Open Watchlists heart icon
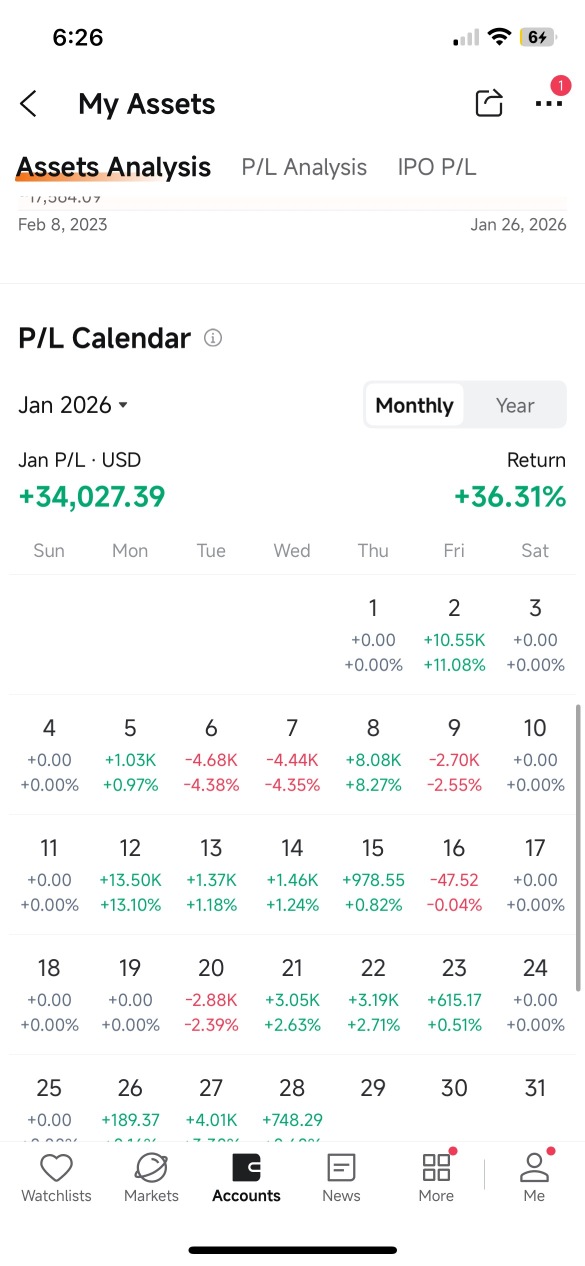 click(56, 1168)
